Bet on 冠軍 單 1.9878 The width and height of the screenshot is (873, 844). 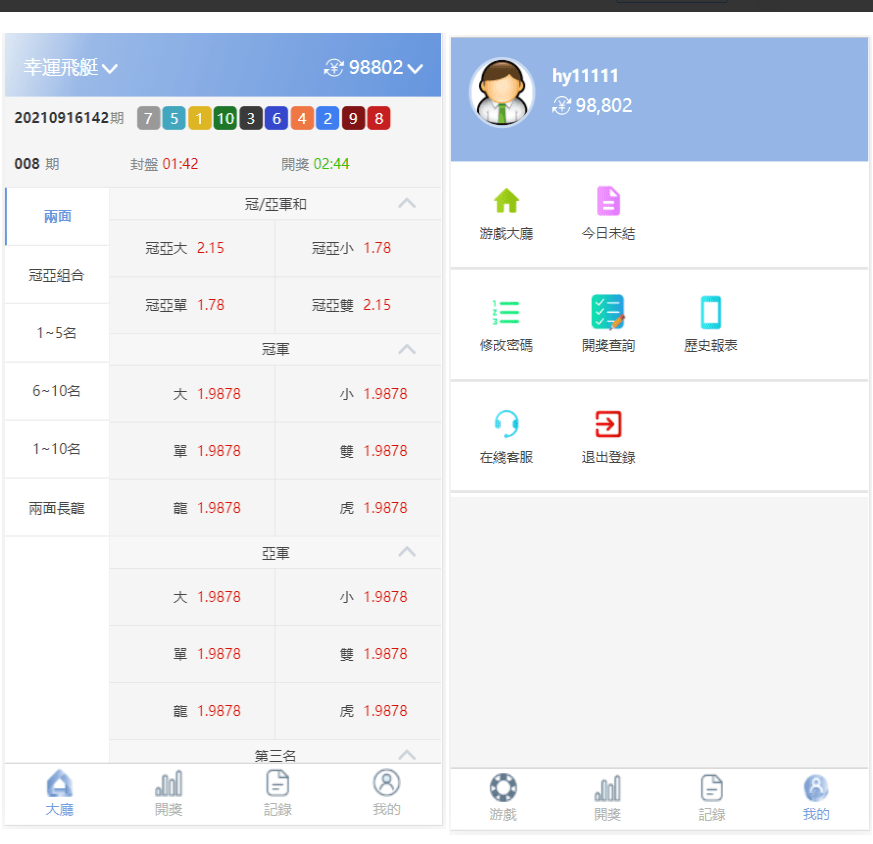click(192, 451)
